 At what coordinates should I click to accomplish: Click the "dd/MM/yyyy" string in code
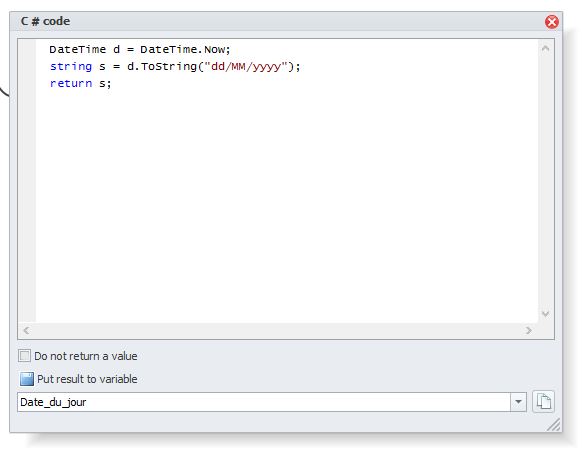(246, 67)
